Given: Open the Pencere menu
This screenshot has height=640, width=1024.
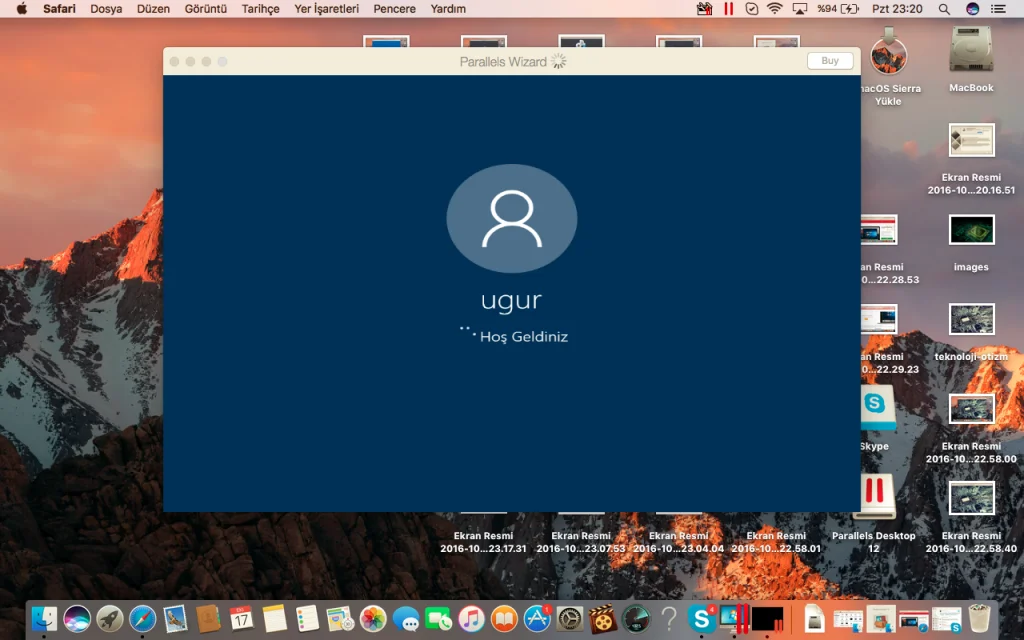Looking at the screenshot, I should pos(394,9).
